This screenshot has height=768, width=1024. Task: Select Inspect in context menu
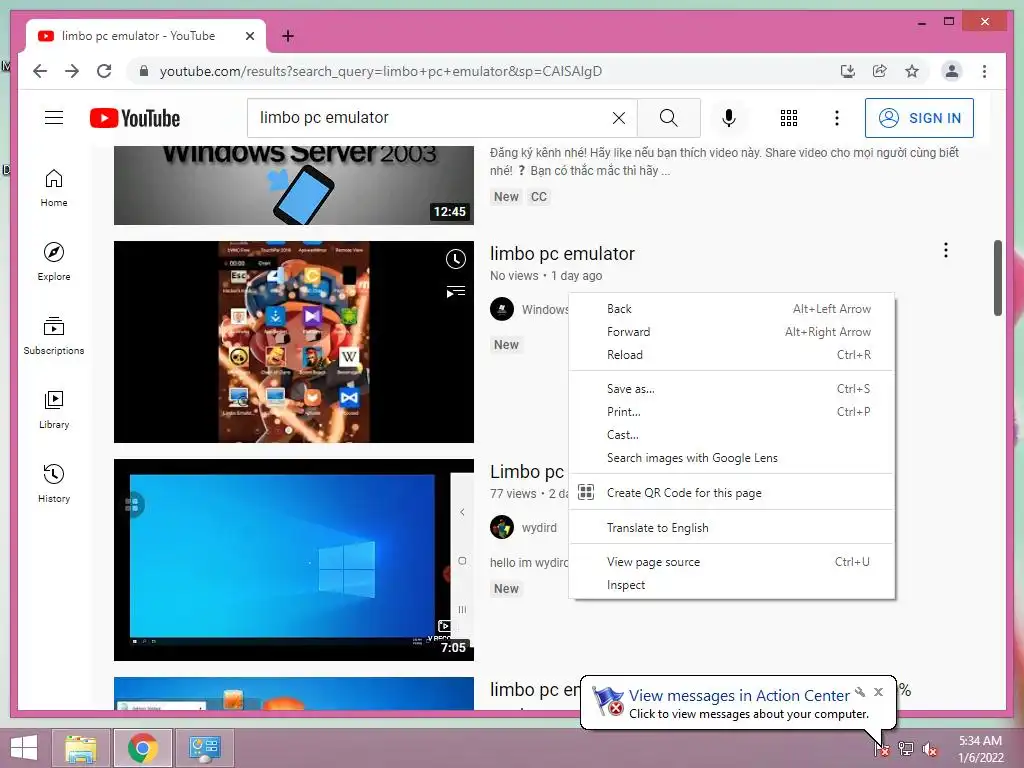click(x=731, y=585)
